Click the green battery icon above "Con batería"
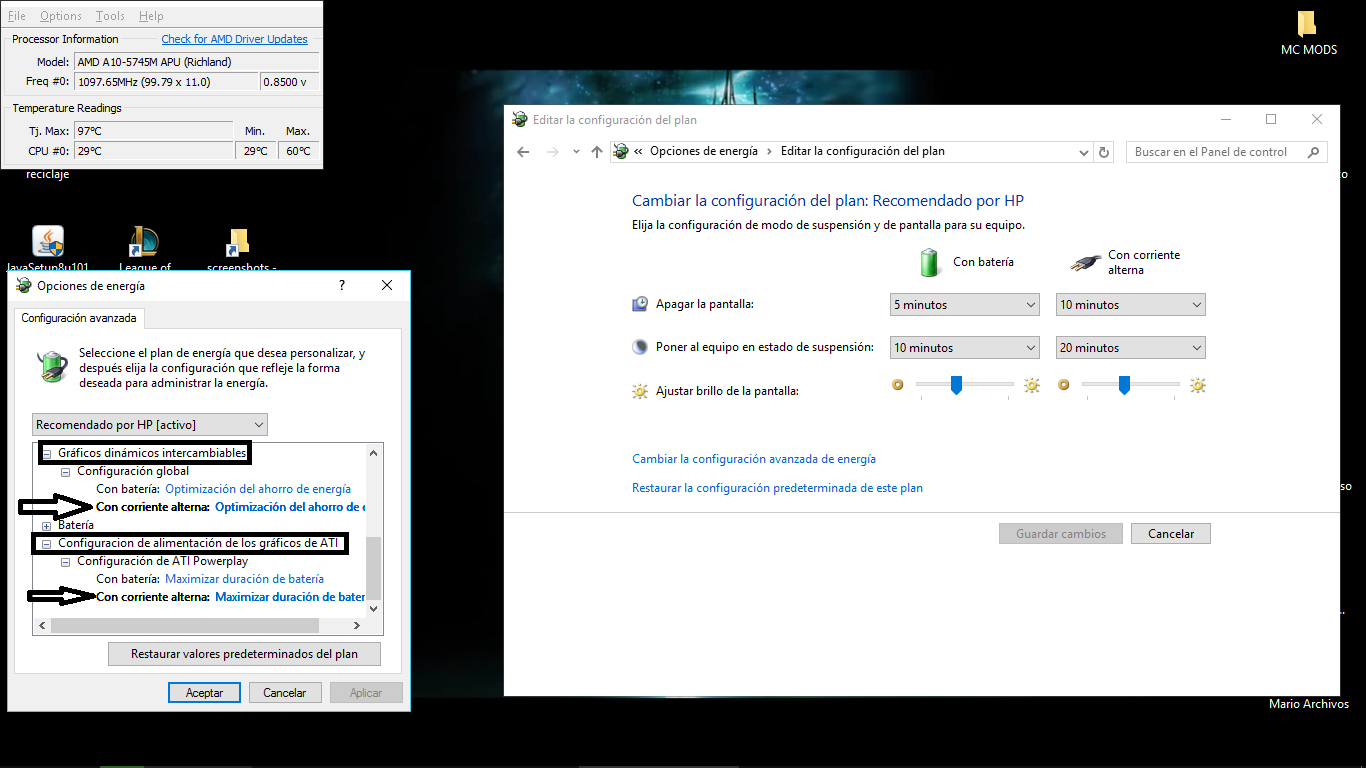Image resolution: width=1366 pixels, height=768 pixels. pos(928,262)
